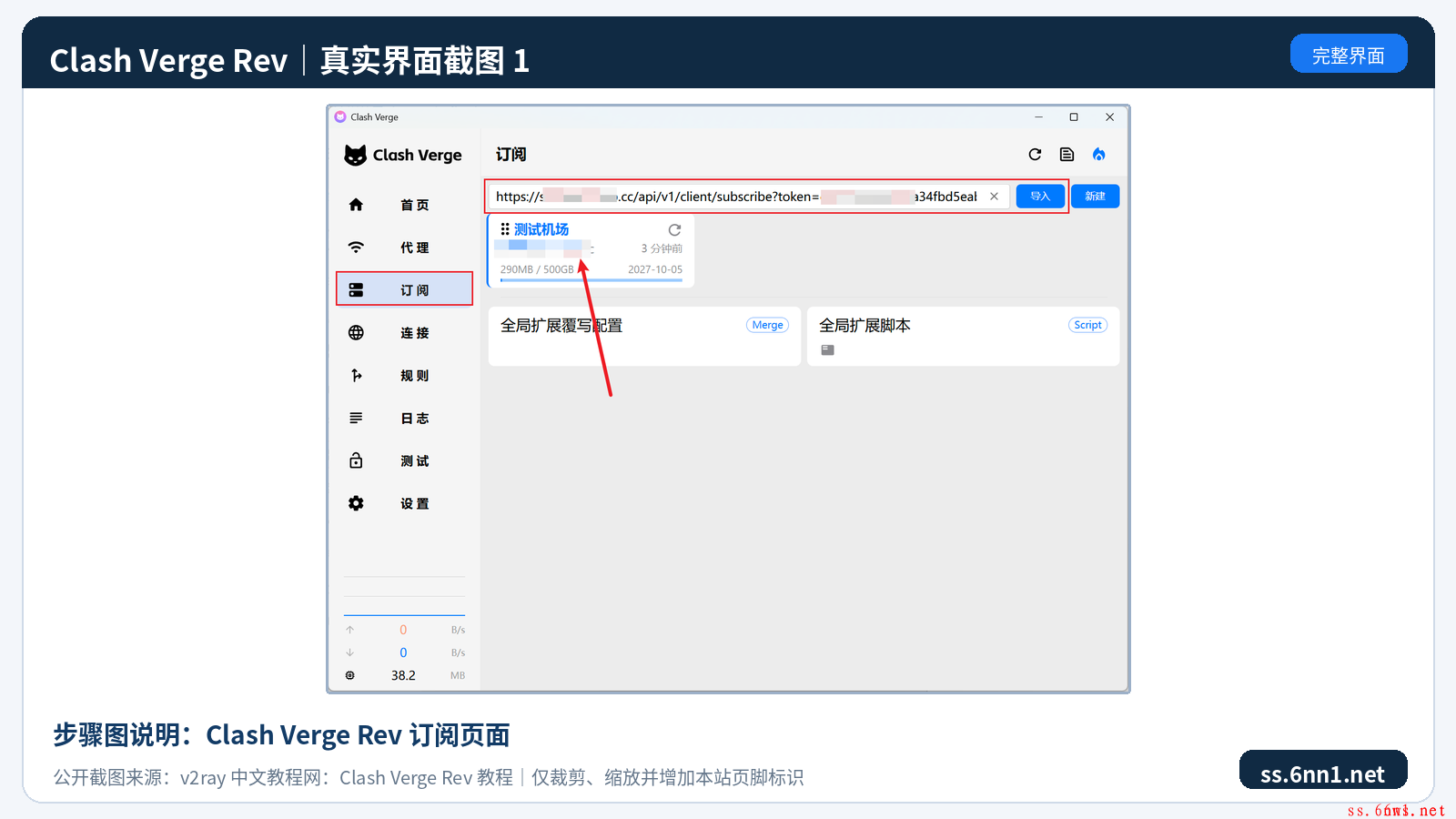Open the 测试 test page
This screenshot has width=1456, height=819.
click(x=404, y=461)
